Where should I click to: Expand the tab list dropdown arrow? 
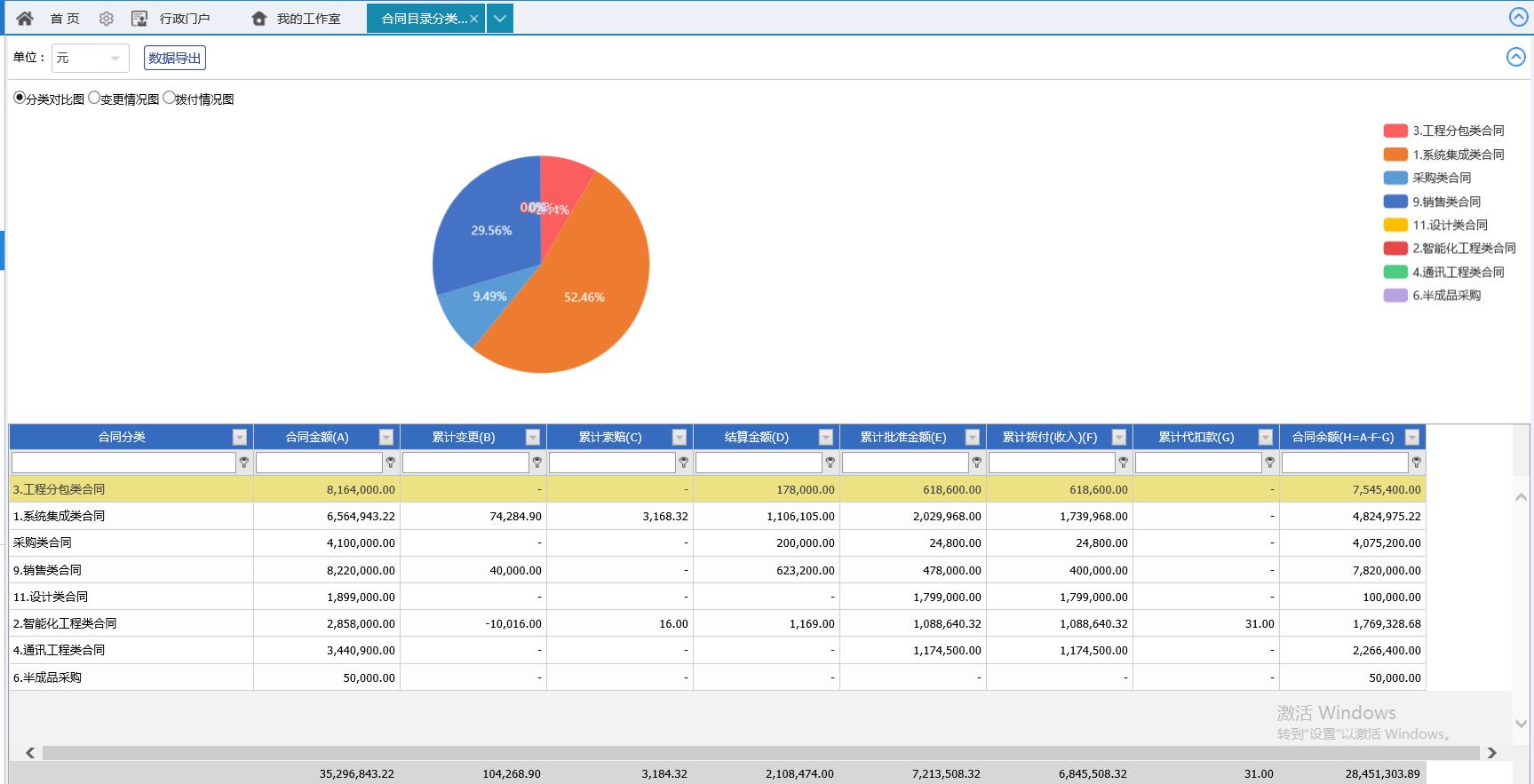tap(500, 19)
